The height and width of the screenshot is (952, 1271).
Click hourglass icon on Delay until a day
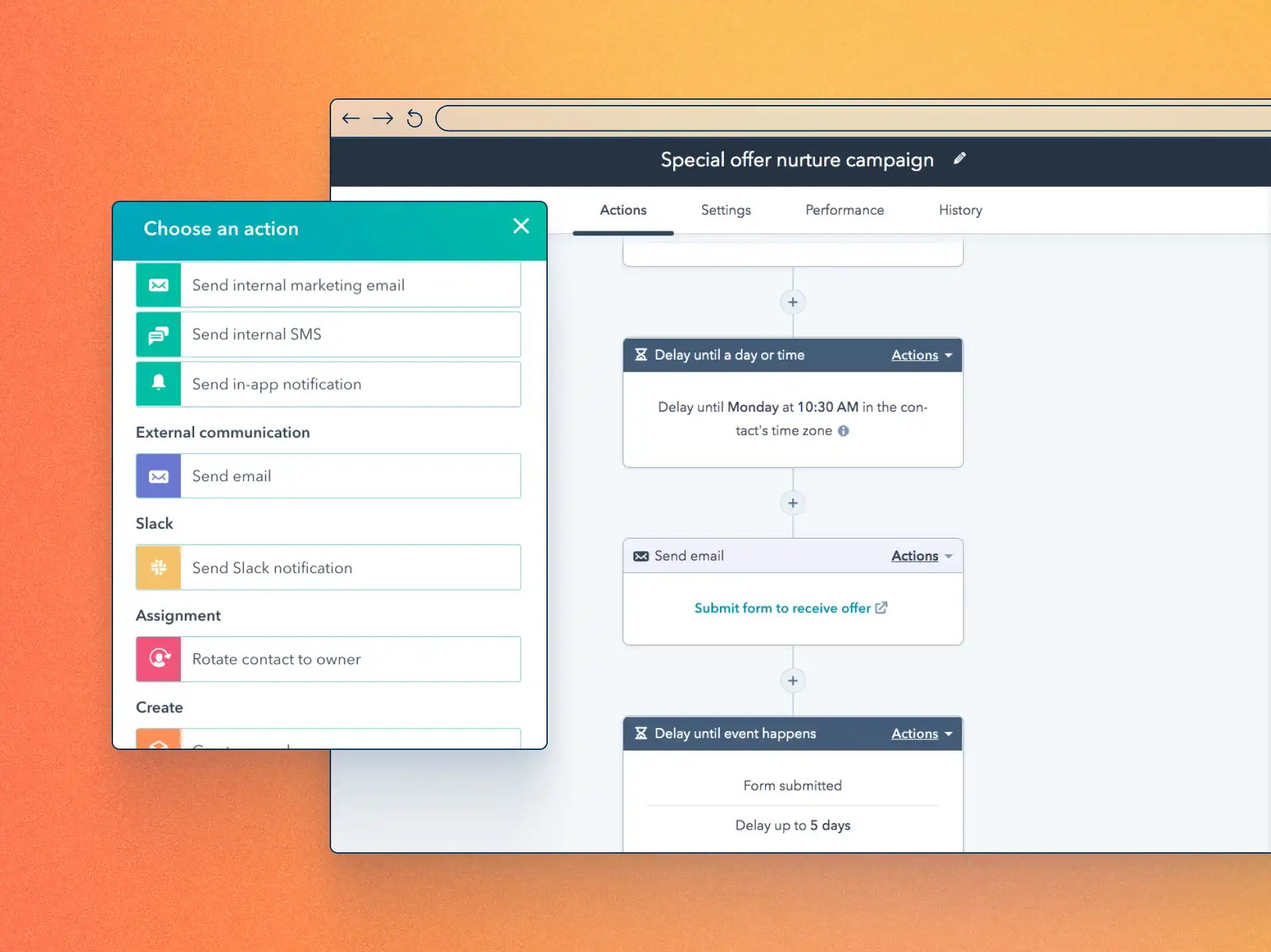click(641, 355)
